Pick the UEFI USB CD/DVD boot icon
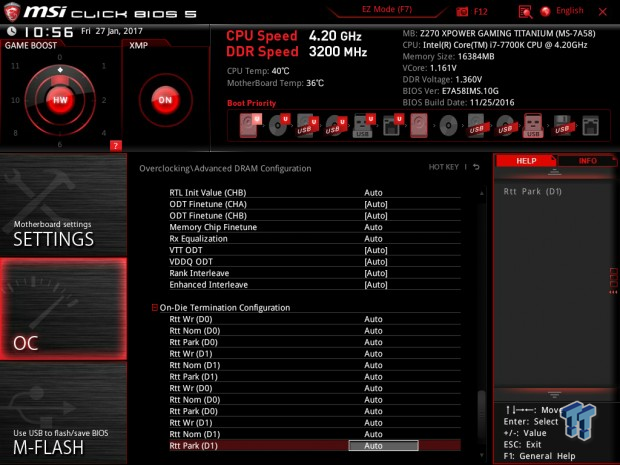 tap(336, 125)
